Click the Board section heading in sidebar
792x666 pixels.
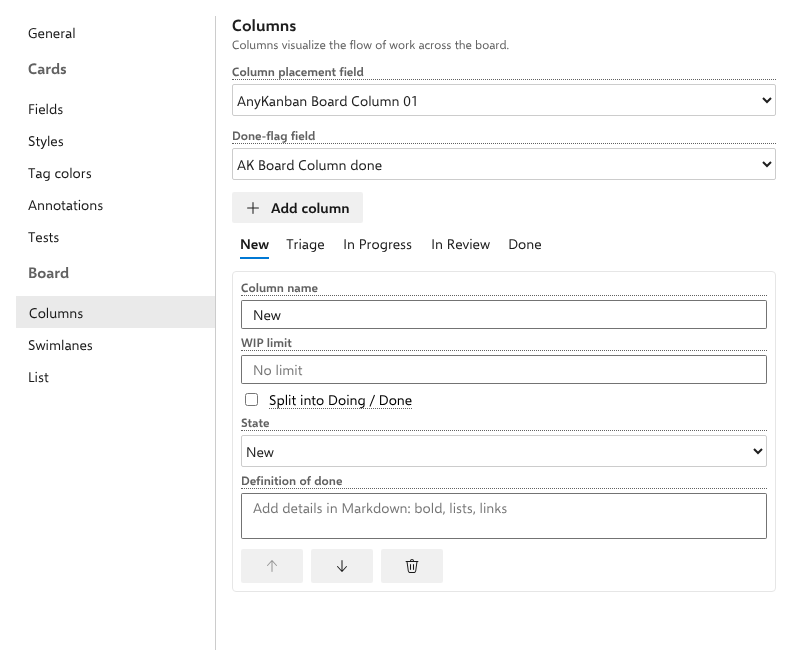coord(48,273)
